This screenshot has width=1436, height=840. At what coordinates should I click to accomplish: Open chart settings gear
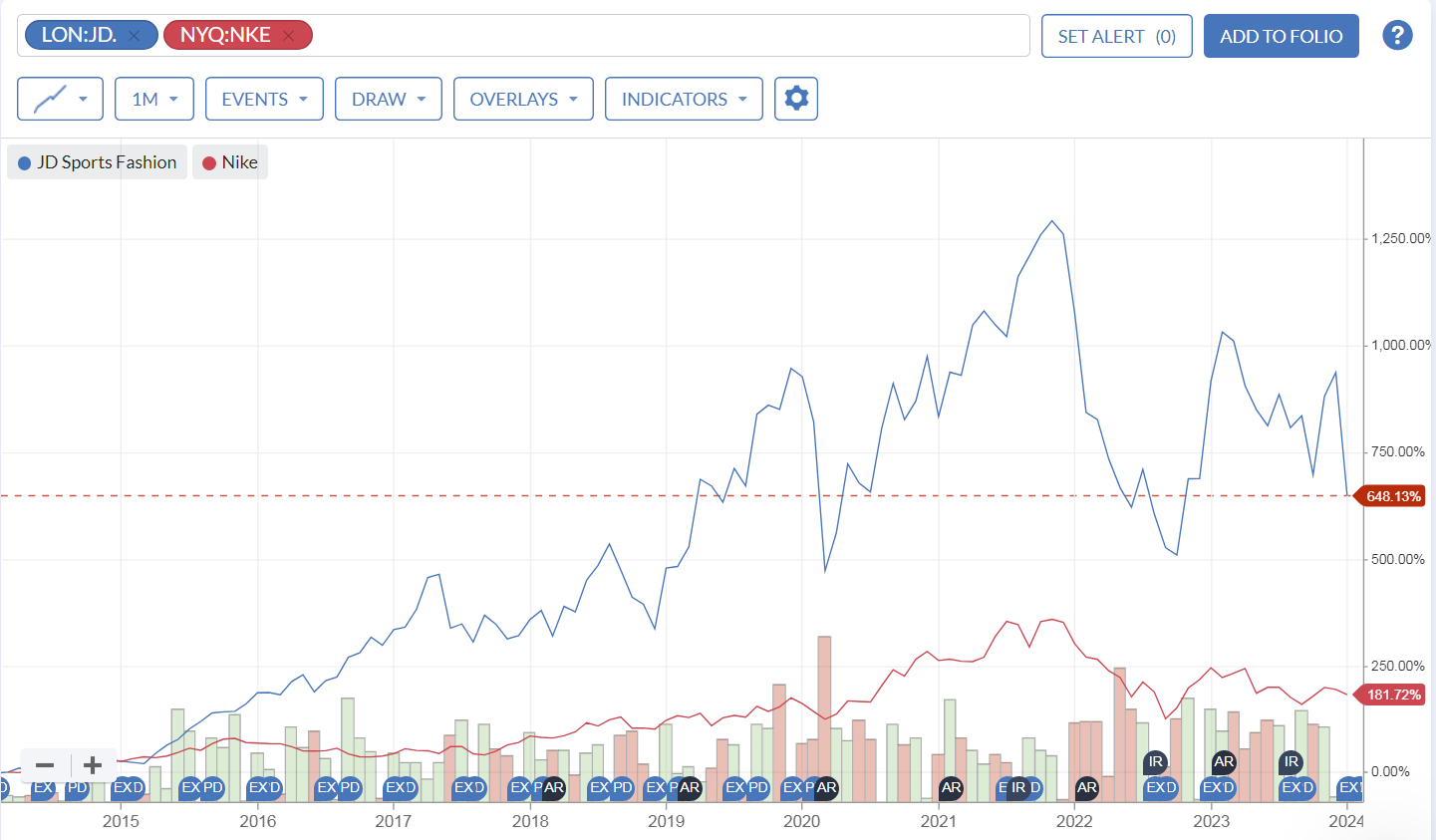pyautogui.click(x=796, y=99)
